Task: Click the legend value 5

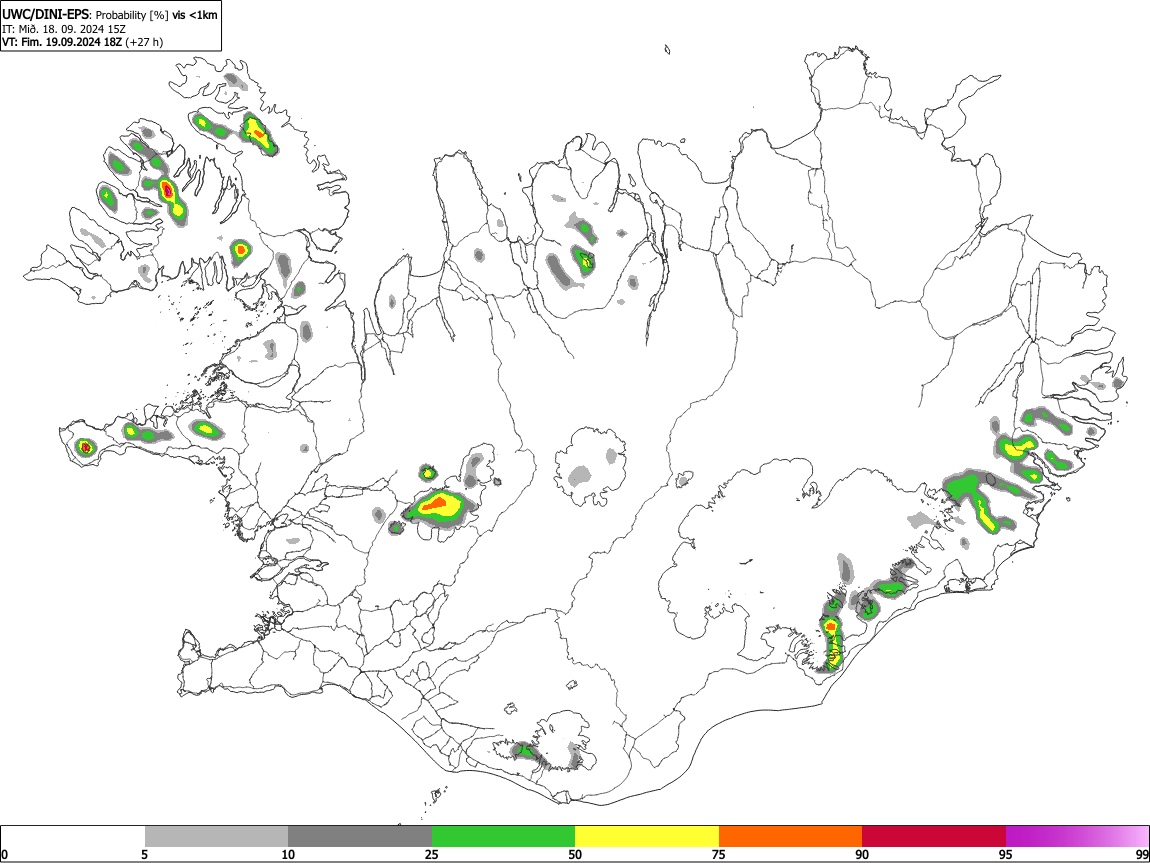Action: (x=144, y=854)
